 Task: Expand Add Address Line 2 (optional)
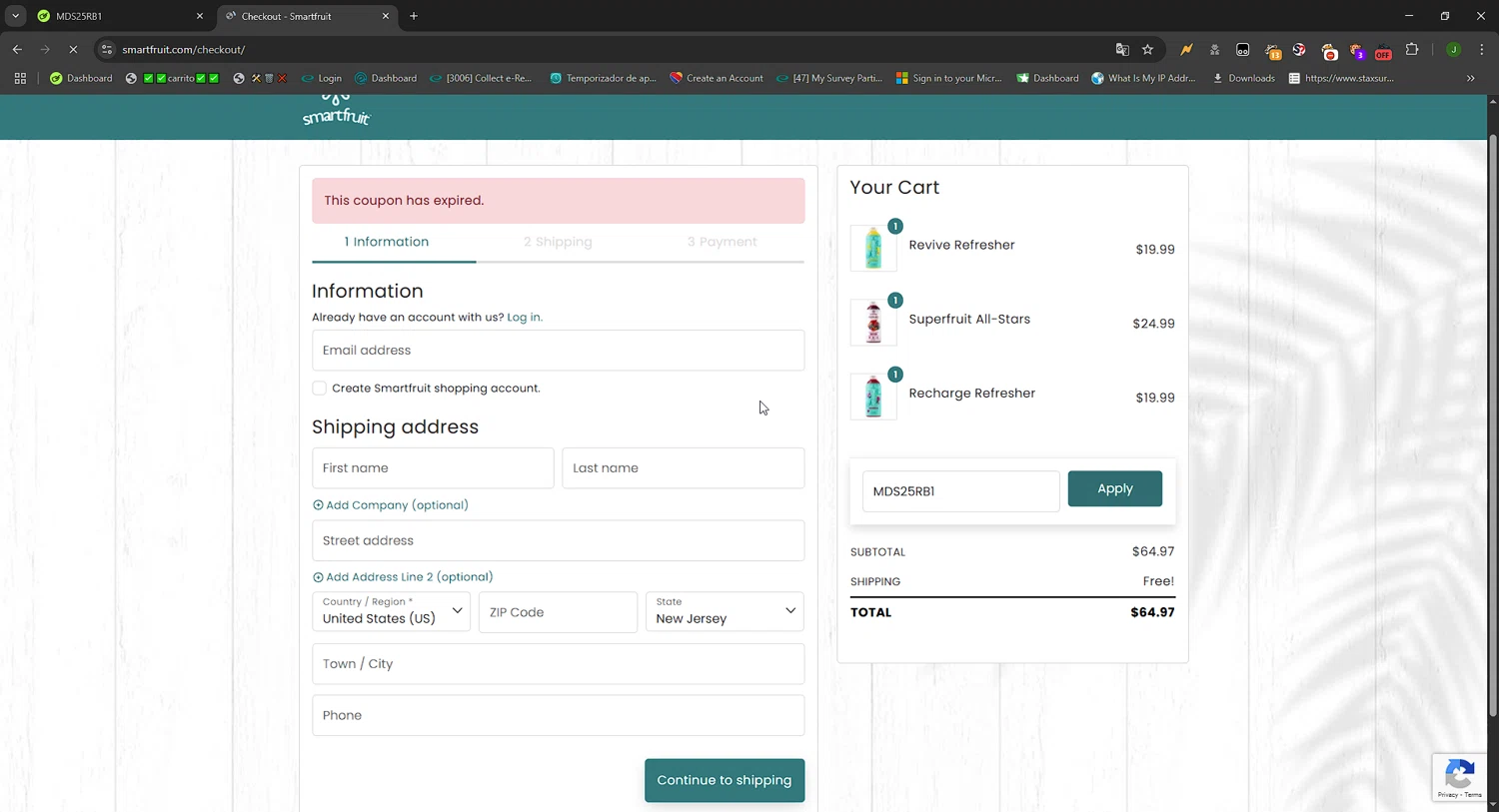click(x=403, y=577)
